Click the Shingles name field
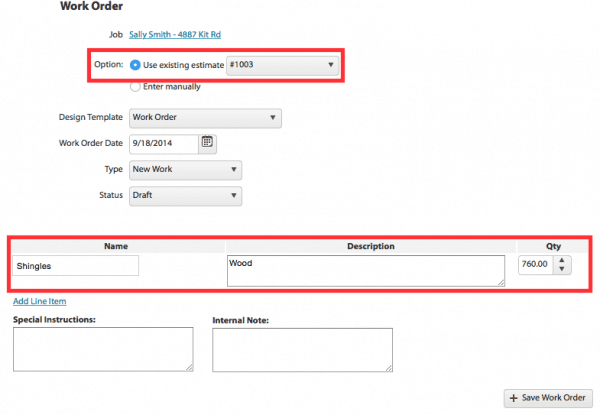Image resolution: width=600 pixels, height=415 pixels. pos(75,266)
